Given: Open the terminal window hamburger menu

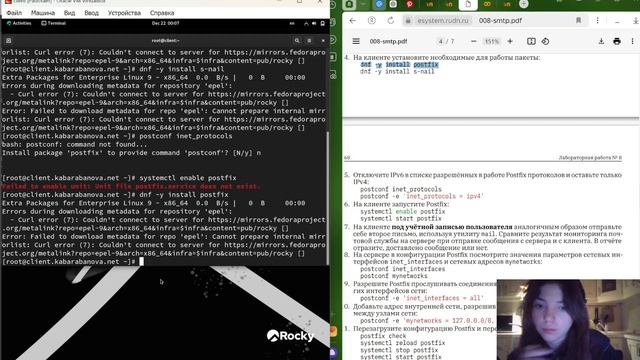Looking at the screenshot, I should click(309, 40).
